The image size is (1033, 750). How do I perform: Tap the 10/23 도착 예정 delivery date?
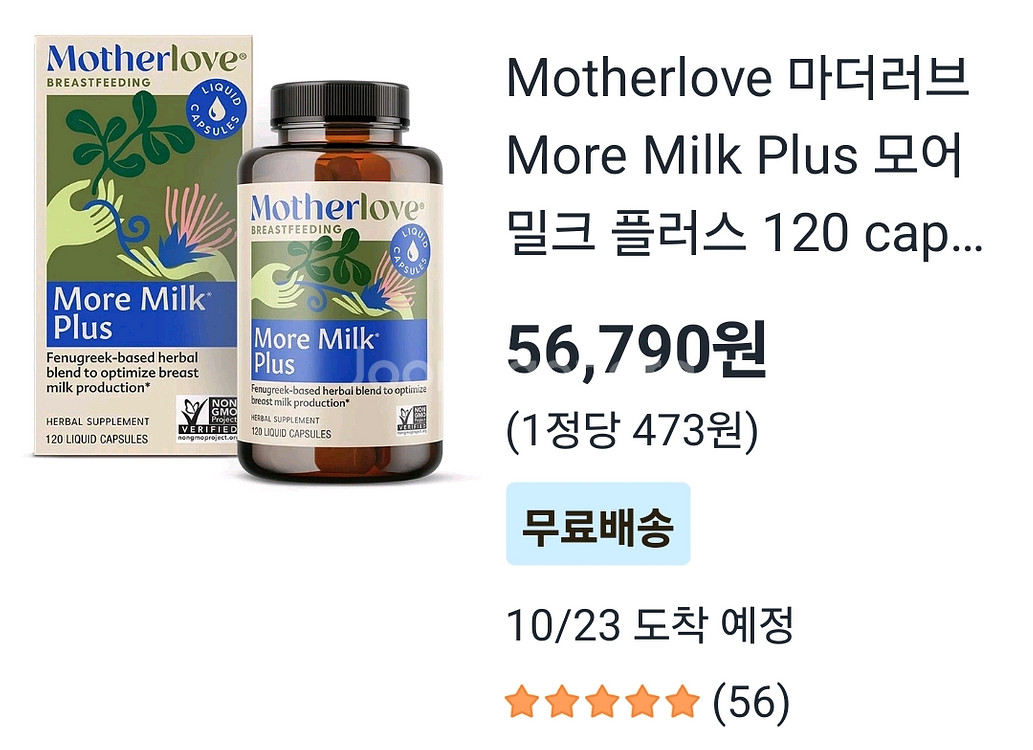coord(650,624)
